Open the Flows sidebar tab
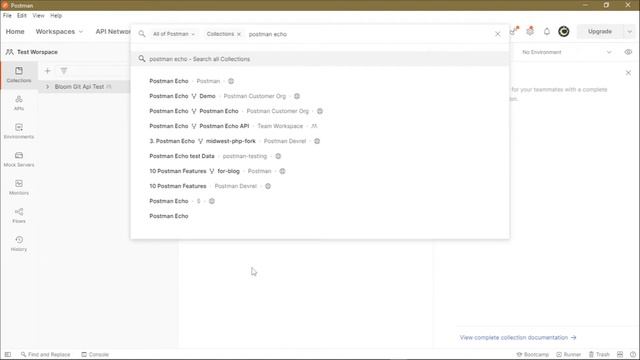Image resolution: width=640 pixels, height=360 pixels. pyautogui.click(x=19, y=216)
